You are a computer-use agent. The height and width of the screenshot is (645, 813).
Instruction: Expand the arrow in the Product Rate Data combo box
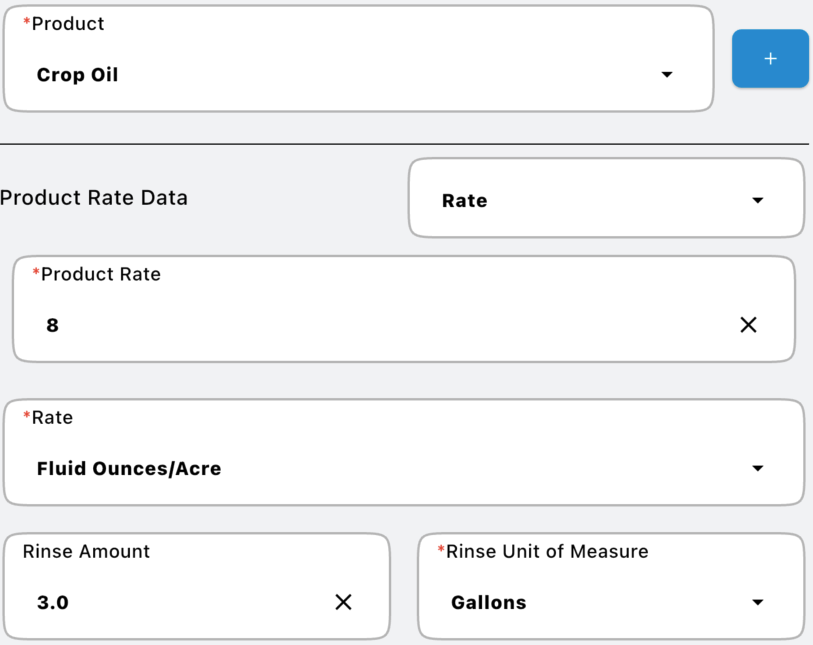757,201
